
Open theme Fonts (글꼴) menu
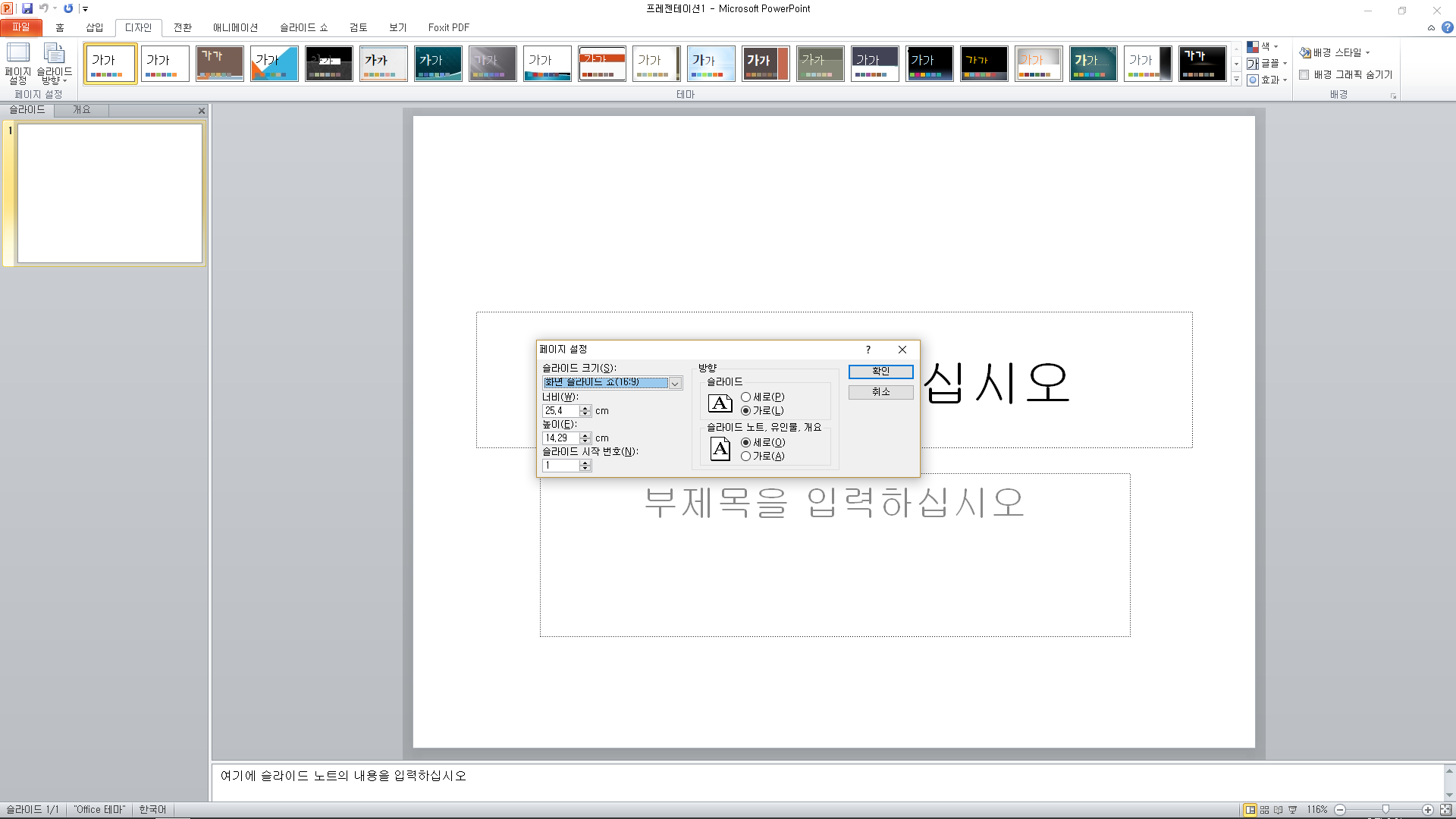click(x=1267, y=64)
